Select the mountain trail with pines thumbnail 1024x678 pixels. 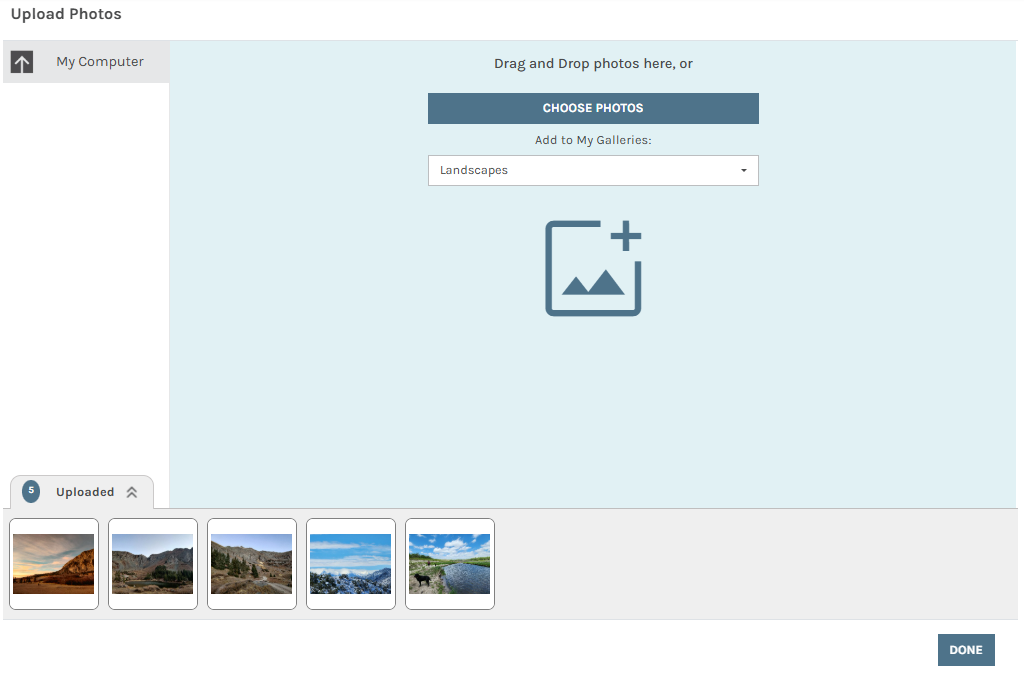(252, 564)
